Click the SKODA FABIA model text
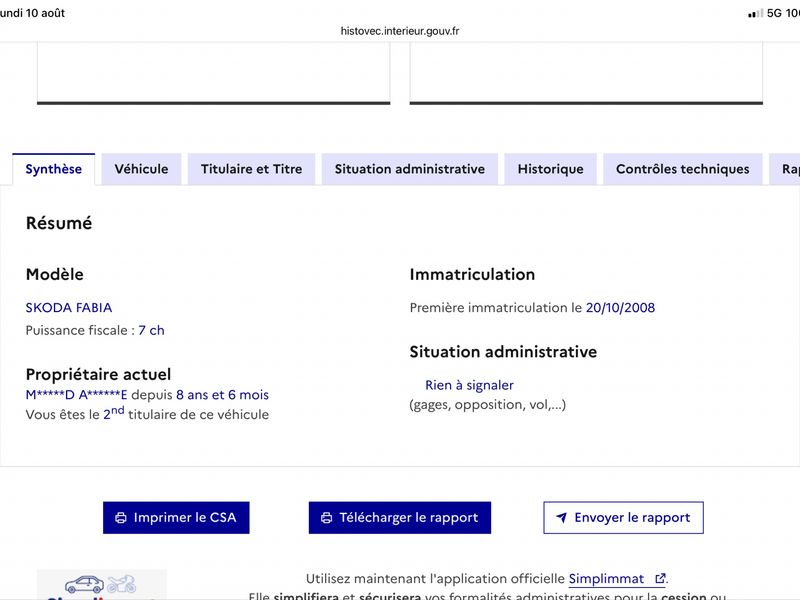This screenshot has width=800, height=600. (x=69, y=308)
